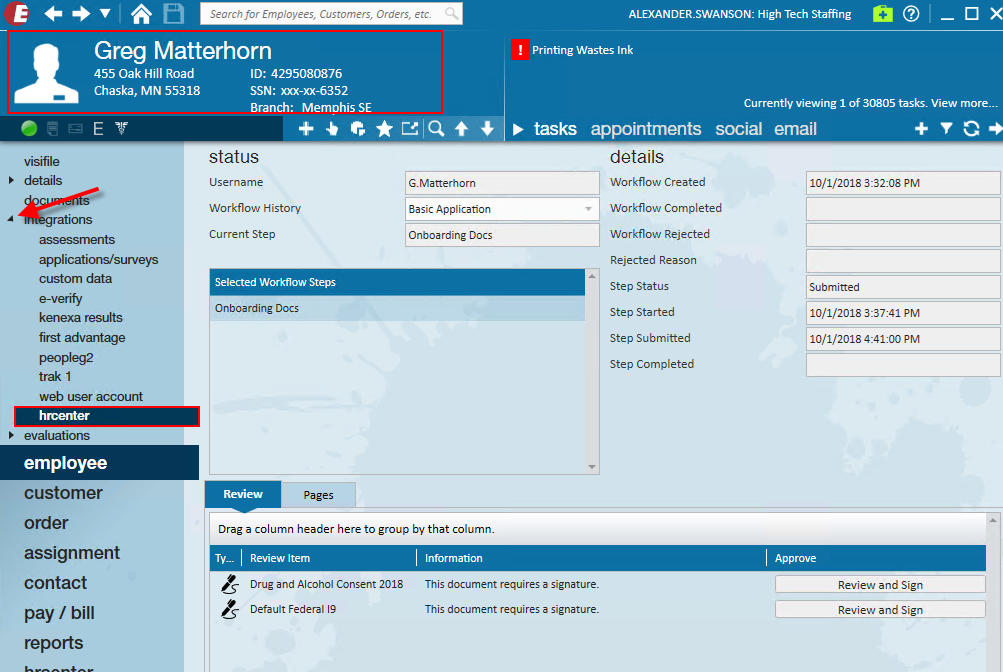Viewport: 1003px width, 672px height.
Task: Click the magnifier search icon in employee toolbar
Action: [x=436, y=129]
